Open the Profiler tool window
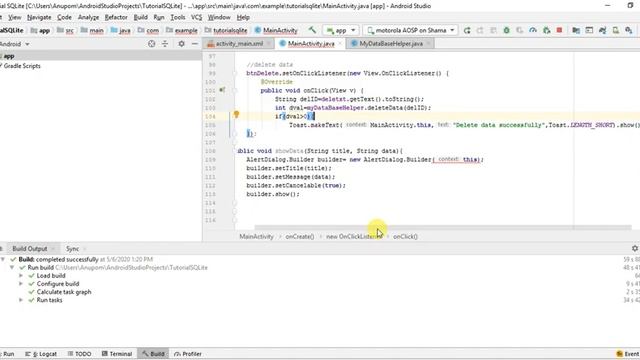Viewport: 640px width, 360px height. tap(188, 354)
